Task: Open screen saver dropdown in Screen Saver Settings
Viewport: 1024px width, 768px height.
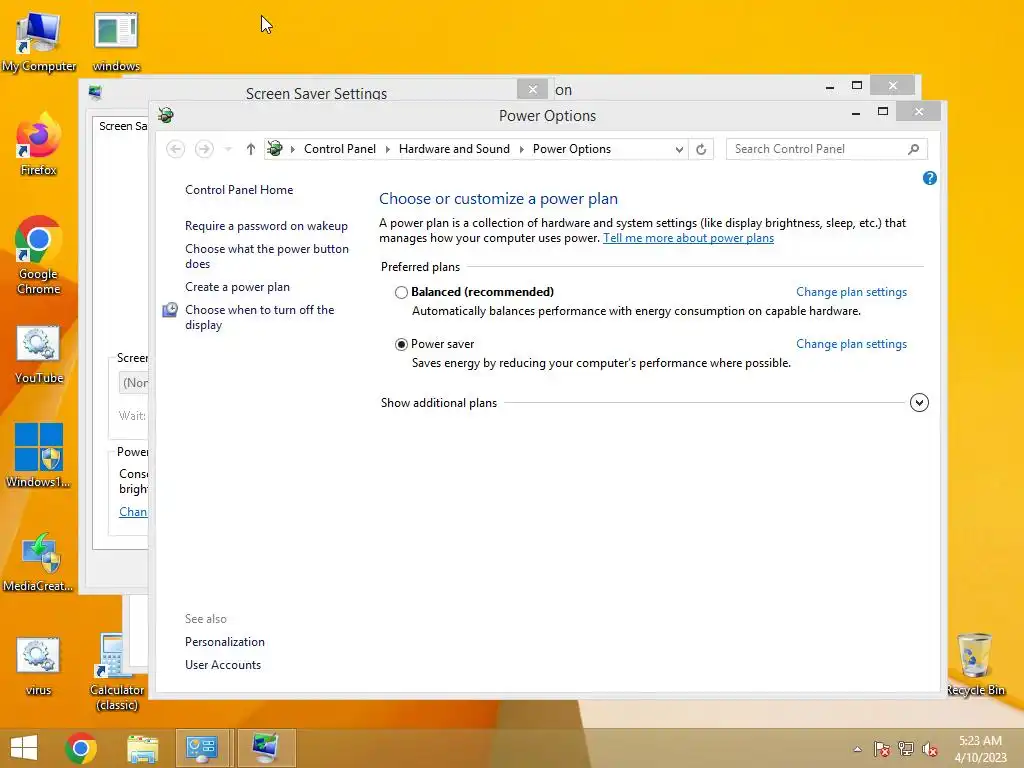Action: pyautogui.click(x=133, y=383)
